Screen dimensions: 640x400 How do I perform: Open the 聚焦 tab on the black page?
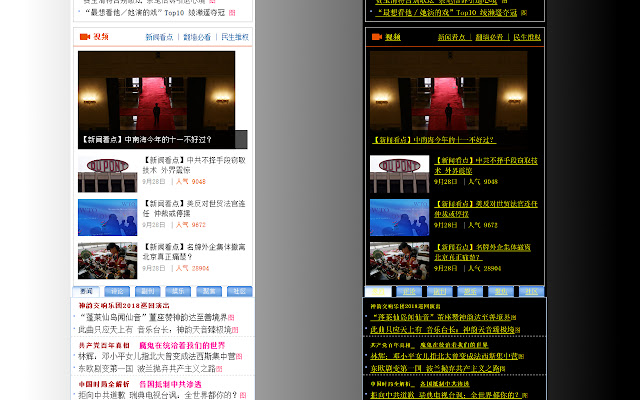pos(501,291)
